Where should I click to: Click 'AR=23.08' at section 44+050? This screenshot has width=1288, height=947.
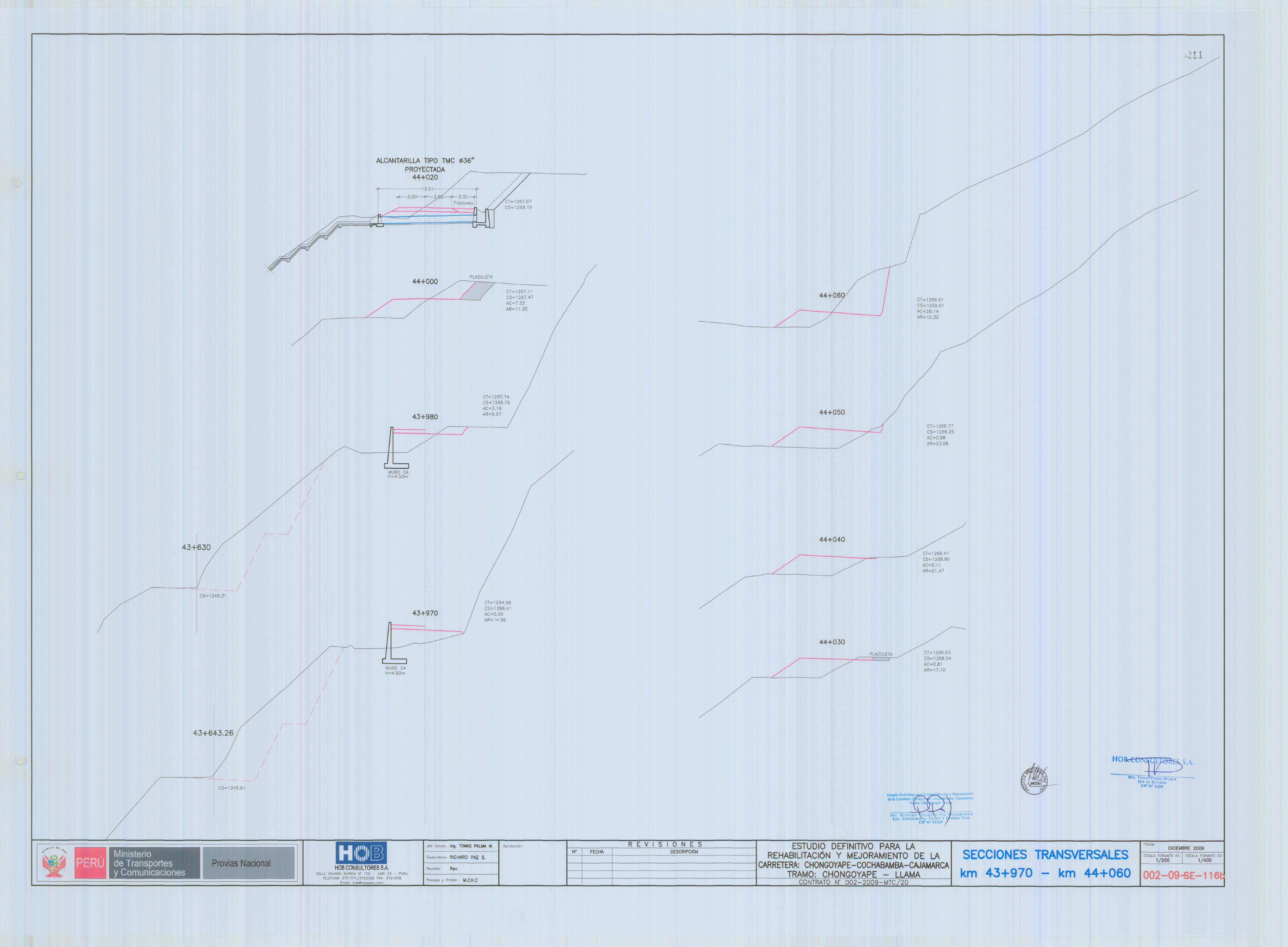point(937,444)
